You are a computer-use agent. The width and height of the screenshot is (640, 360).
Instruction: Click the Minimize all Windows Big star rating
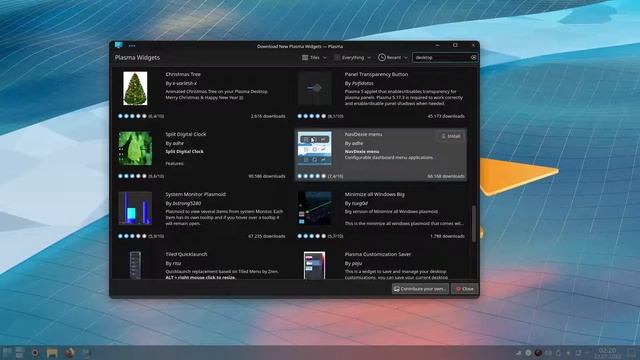[x=311, y=236]
